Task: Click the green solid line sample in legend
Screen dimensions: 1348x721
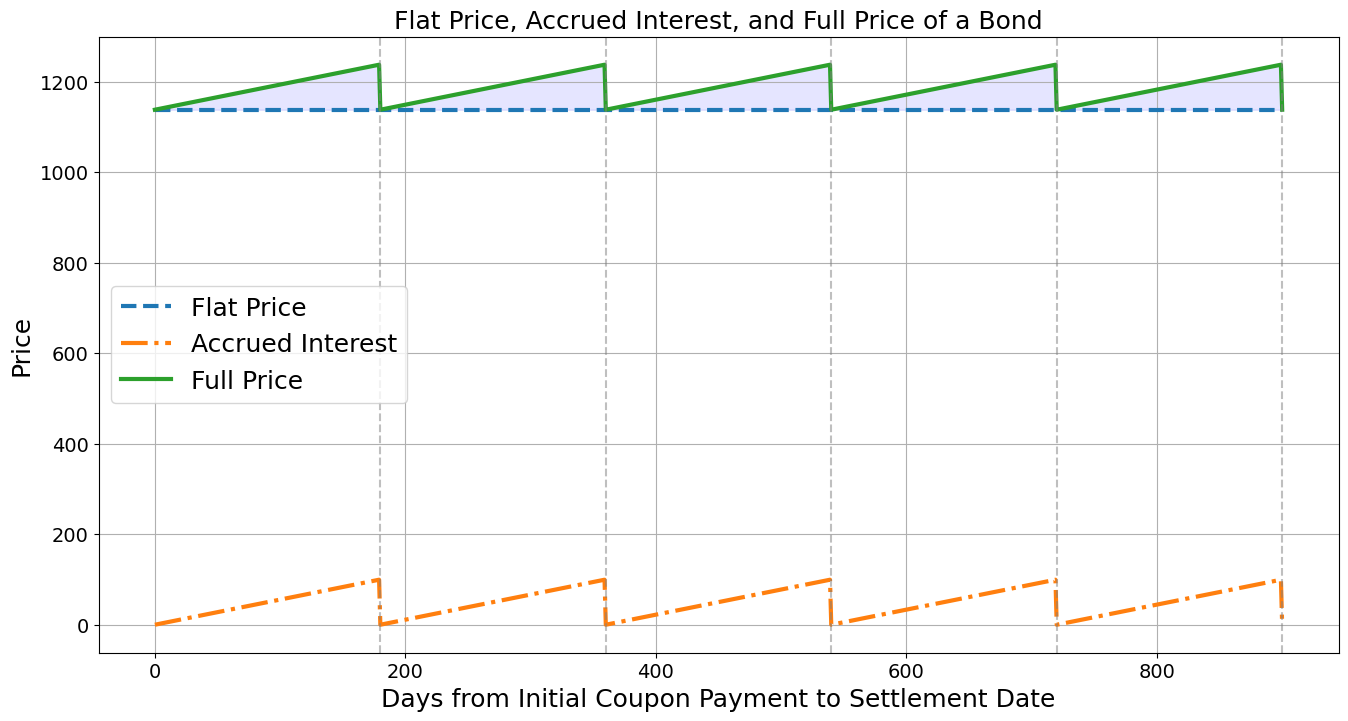Action: pos(146,380)
